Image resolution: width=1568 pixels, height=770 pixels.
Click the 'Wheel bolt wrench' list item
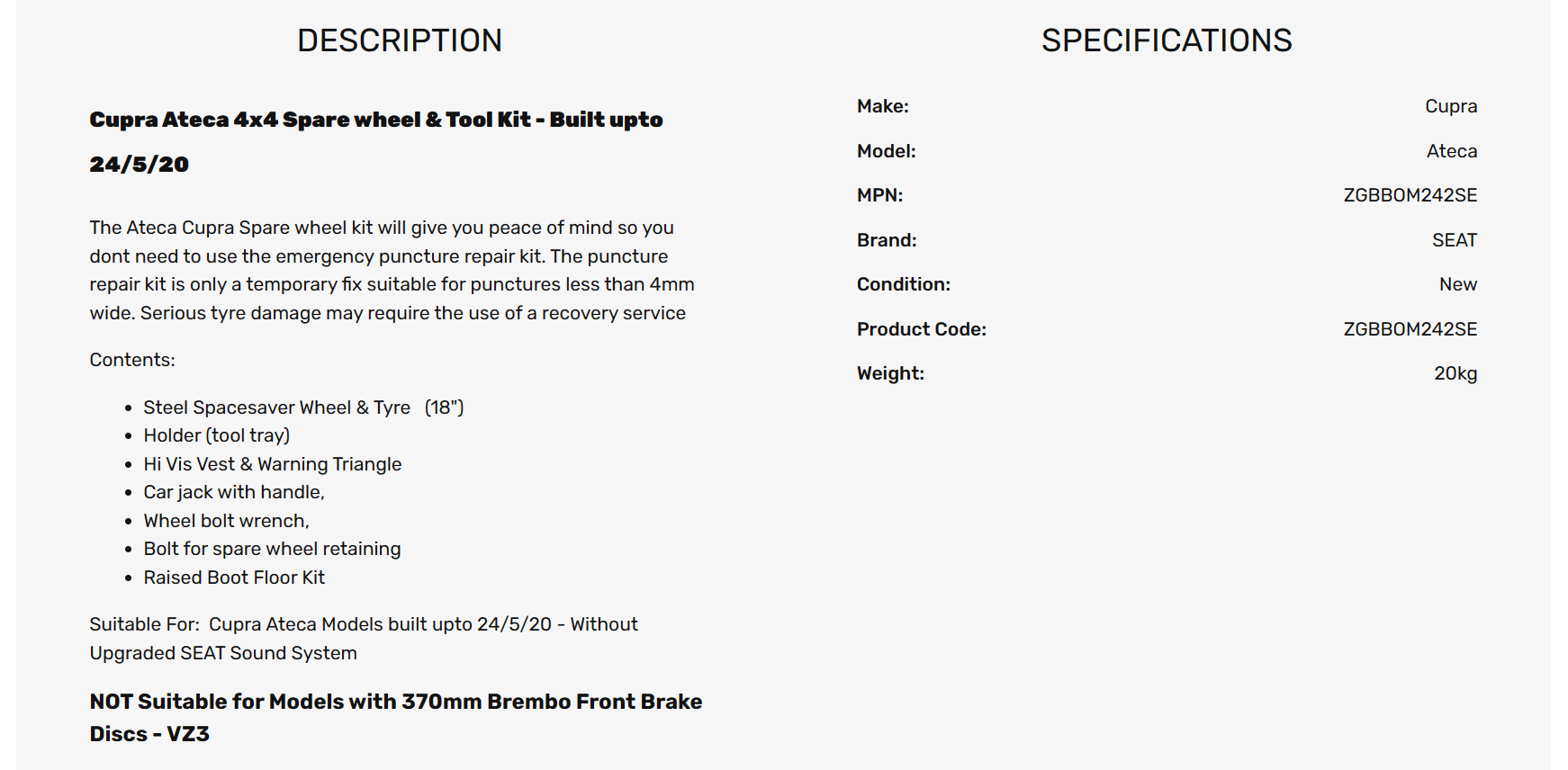pyautogui.click(x=226, y=521)
